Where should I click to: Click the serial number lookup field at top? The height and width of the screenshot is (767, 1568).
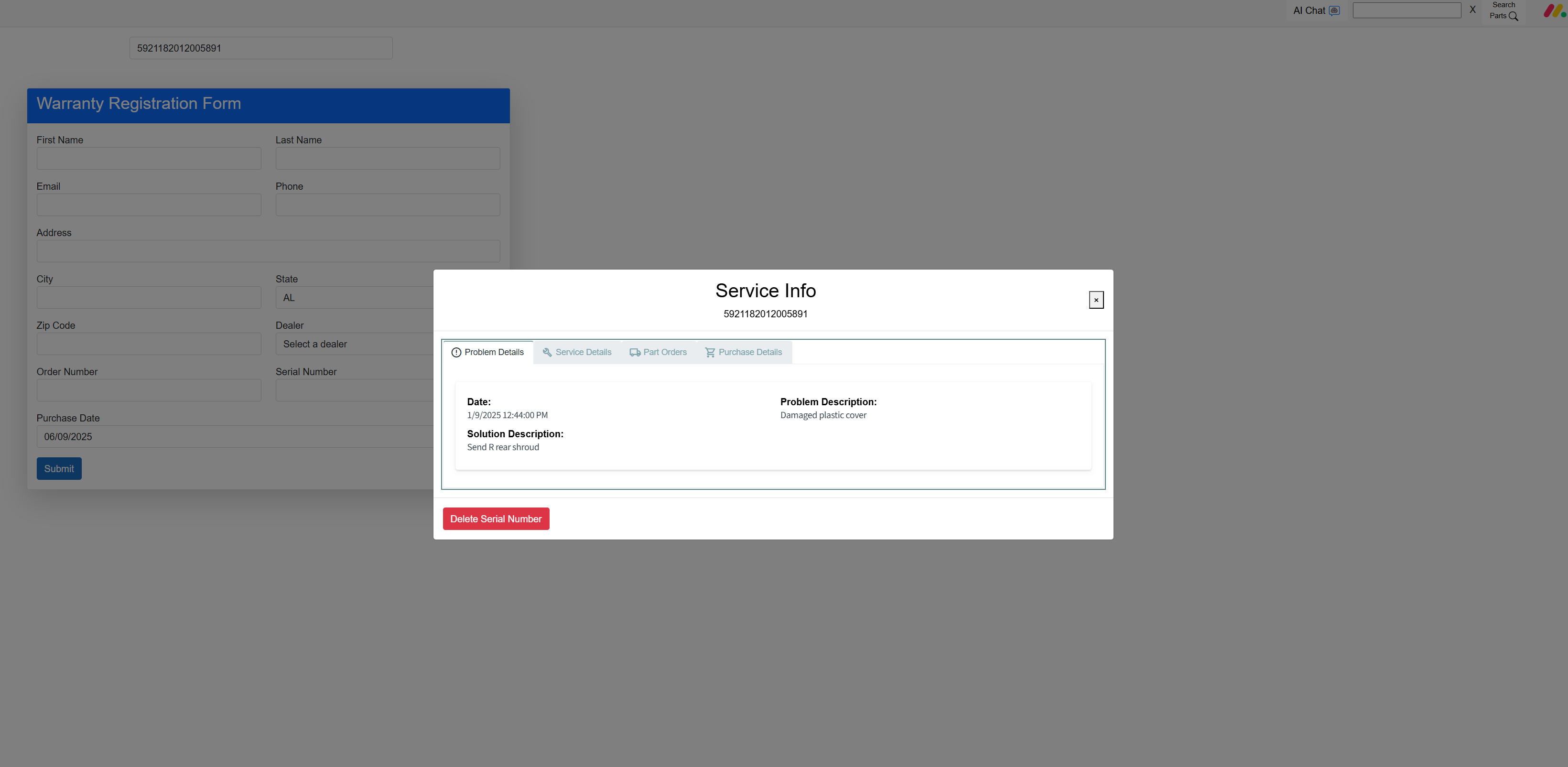[260, 48]
